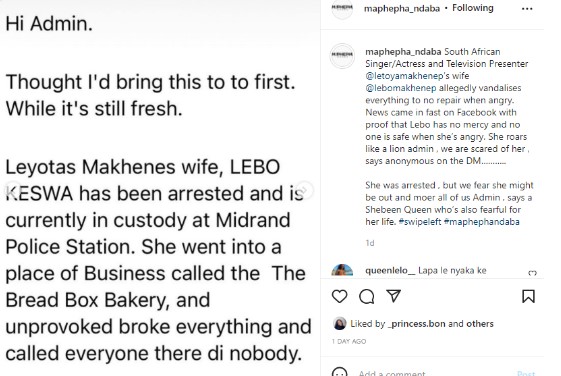561x376 pixels.
Task: Like the post with the heart icon
Action: (339, 296)
